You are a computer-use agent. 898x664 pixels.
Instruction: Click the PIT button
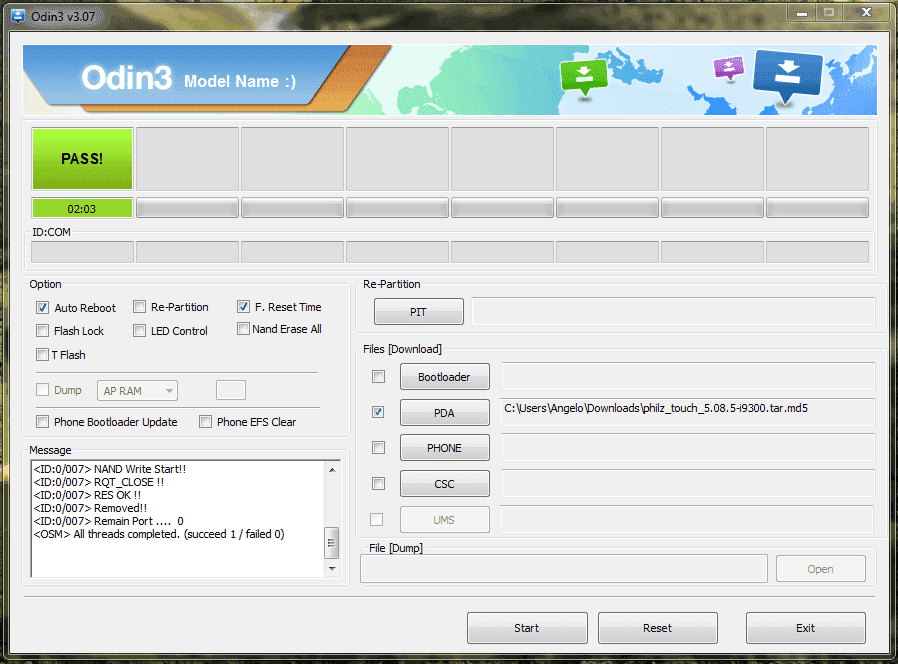[419, 312]
